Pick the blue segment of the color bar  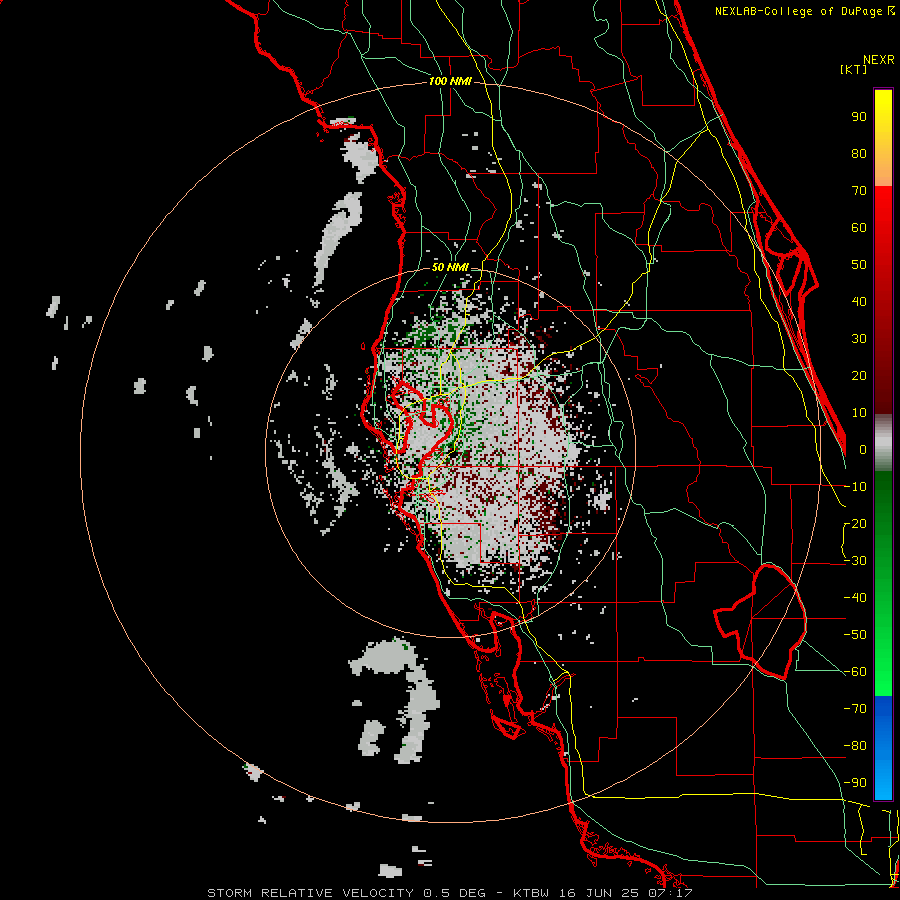pos(883,747)
